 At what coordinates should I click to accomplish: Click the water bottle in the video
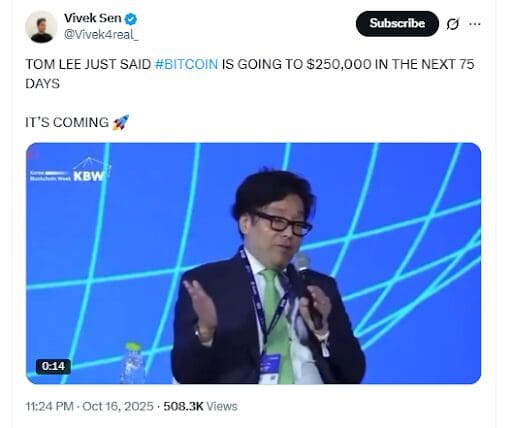pyautogui.click(x=132, y=363)
